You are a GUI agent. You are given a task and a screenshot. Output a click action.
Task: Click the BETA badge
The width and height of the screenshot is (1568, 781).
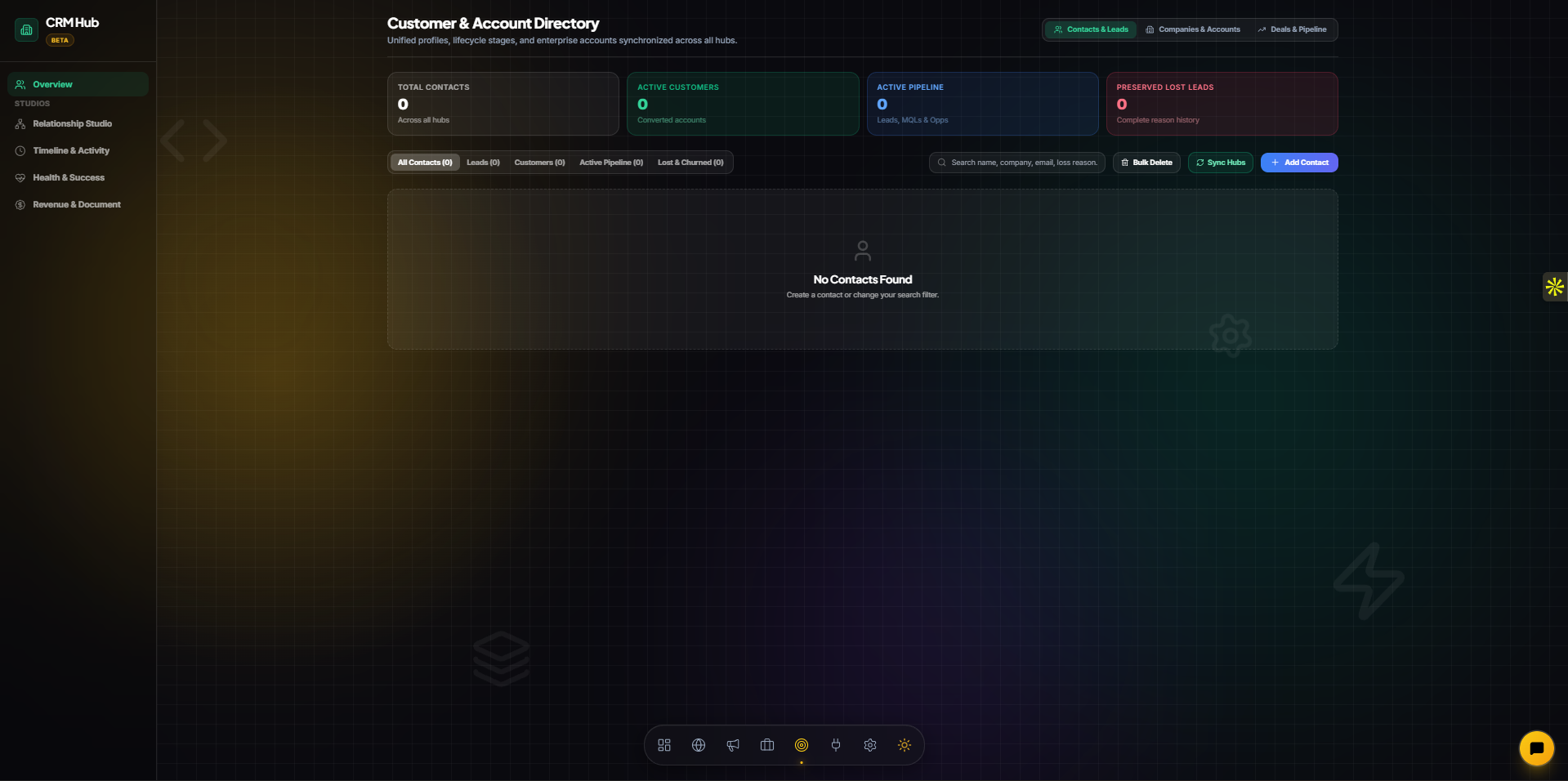pyautogui.click(x=60, y=40)
